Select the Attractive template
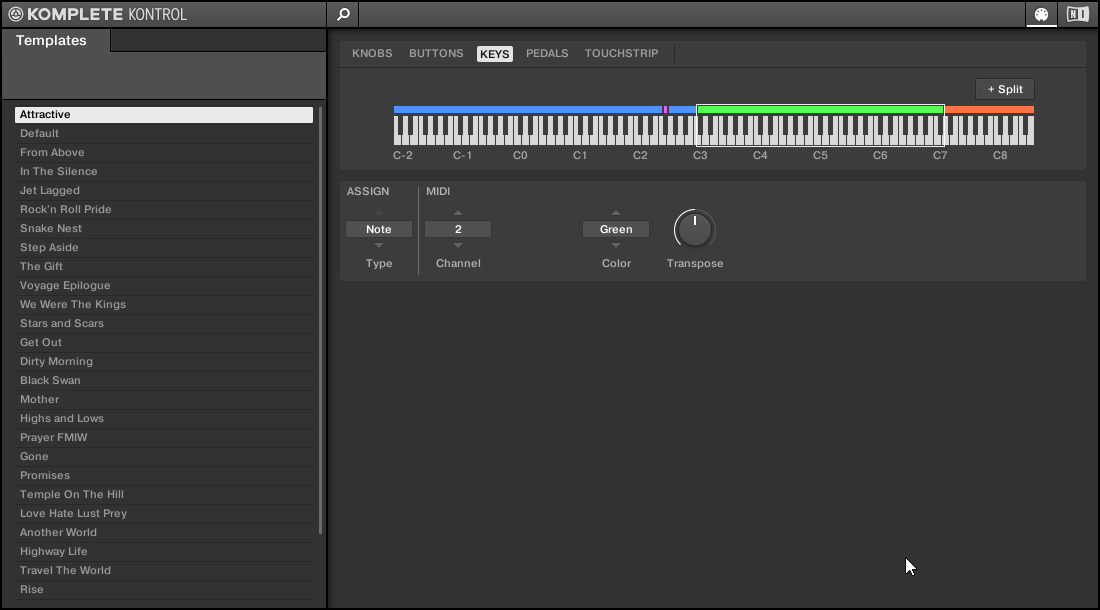The height and width of the screenshot is (610, 1100). point(163,114)
